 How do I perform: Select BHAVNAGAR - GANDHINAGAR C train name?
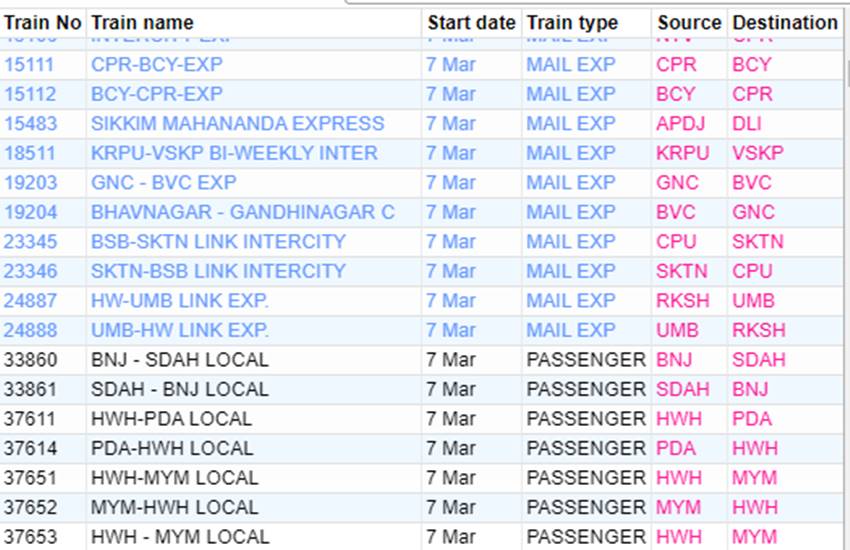(242, 212)
